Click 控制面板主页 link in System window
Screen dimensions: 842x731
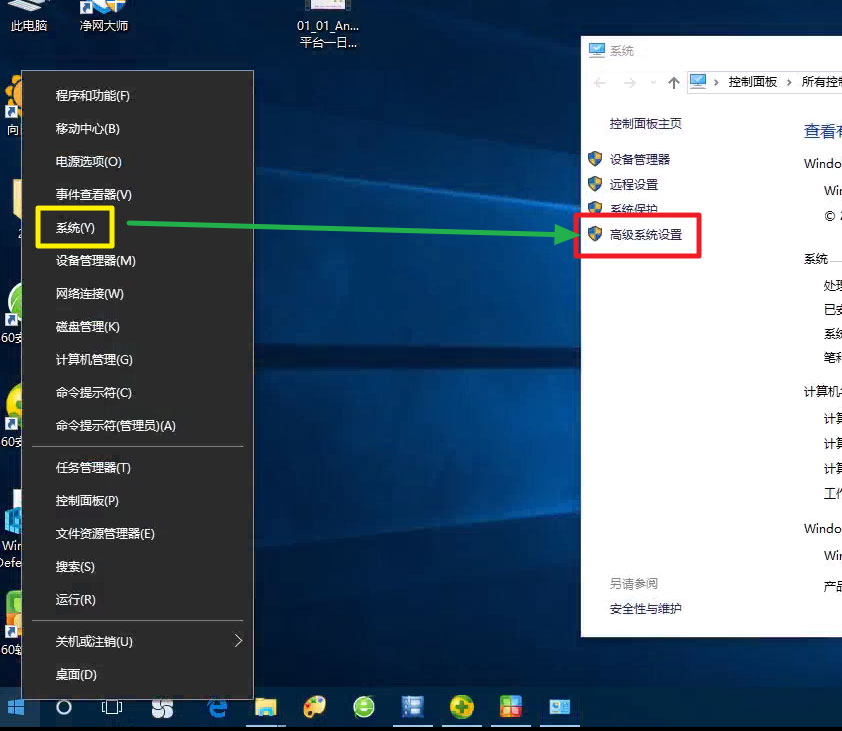[x=645, y=124]
